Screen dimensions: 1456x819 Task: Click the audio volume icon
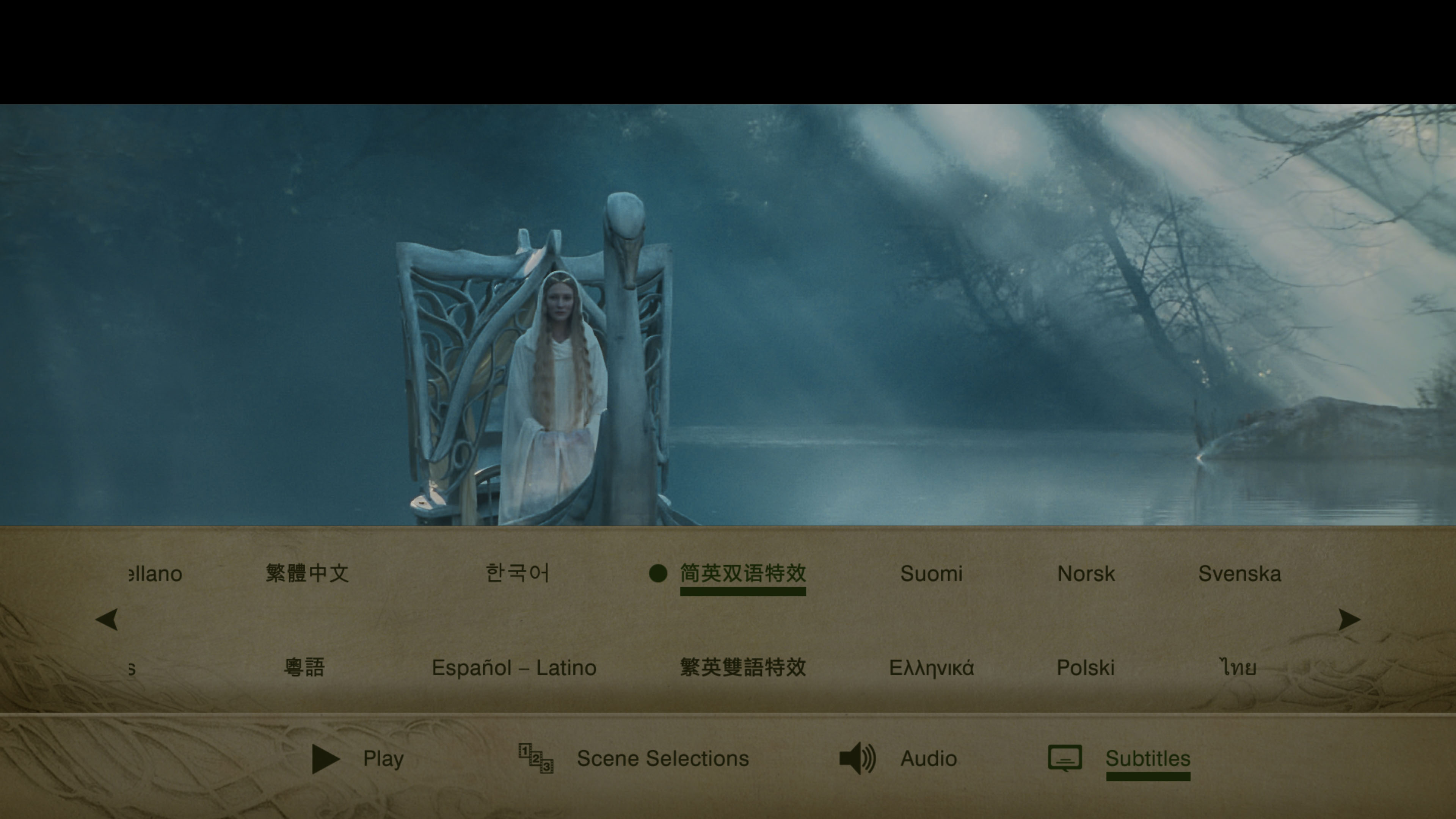click(859, 758)
